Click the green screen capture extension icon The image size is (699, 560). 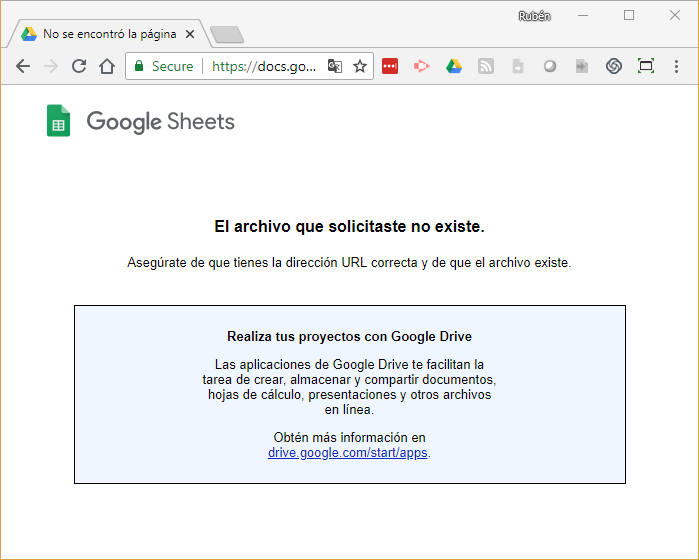pos(646,66)
